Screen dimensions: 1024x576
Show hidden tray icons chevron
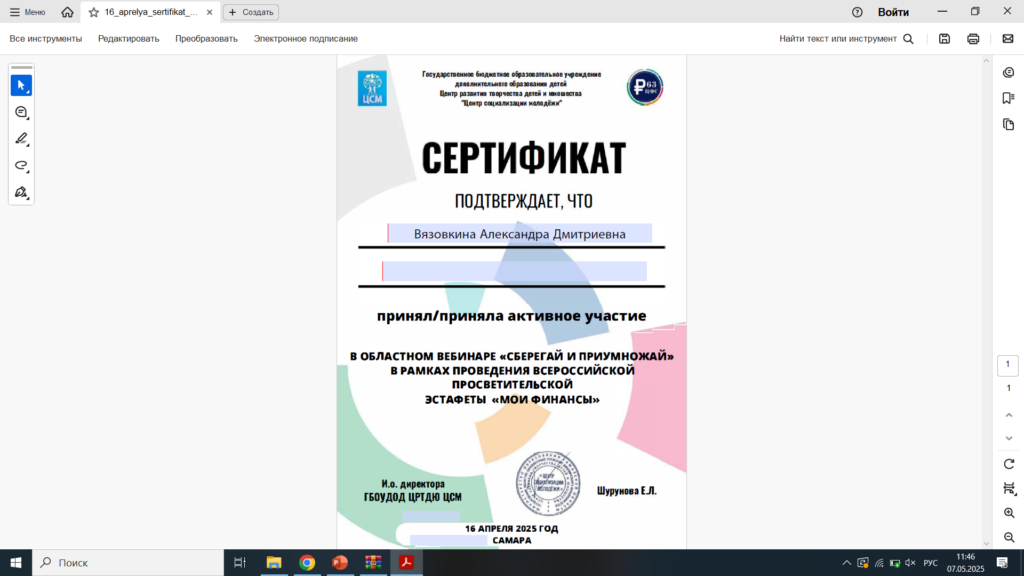tap(846, 563)
